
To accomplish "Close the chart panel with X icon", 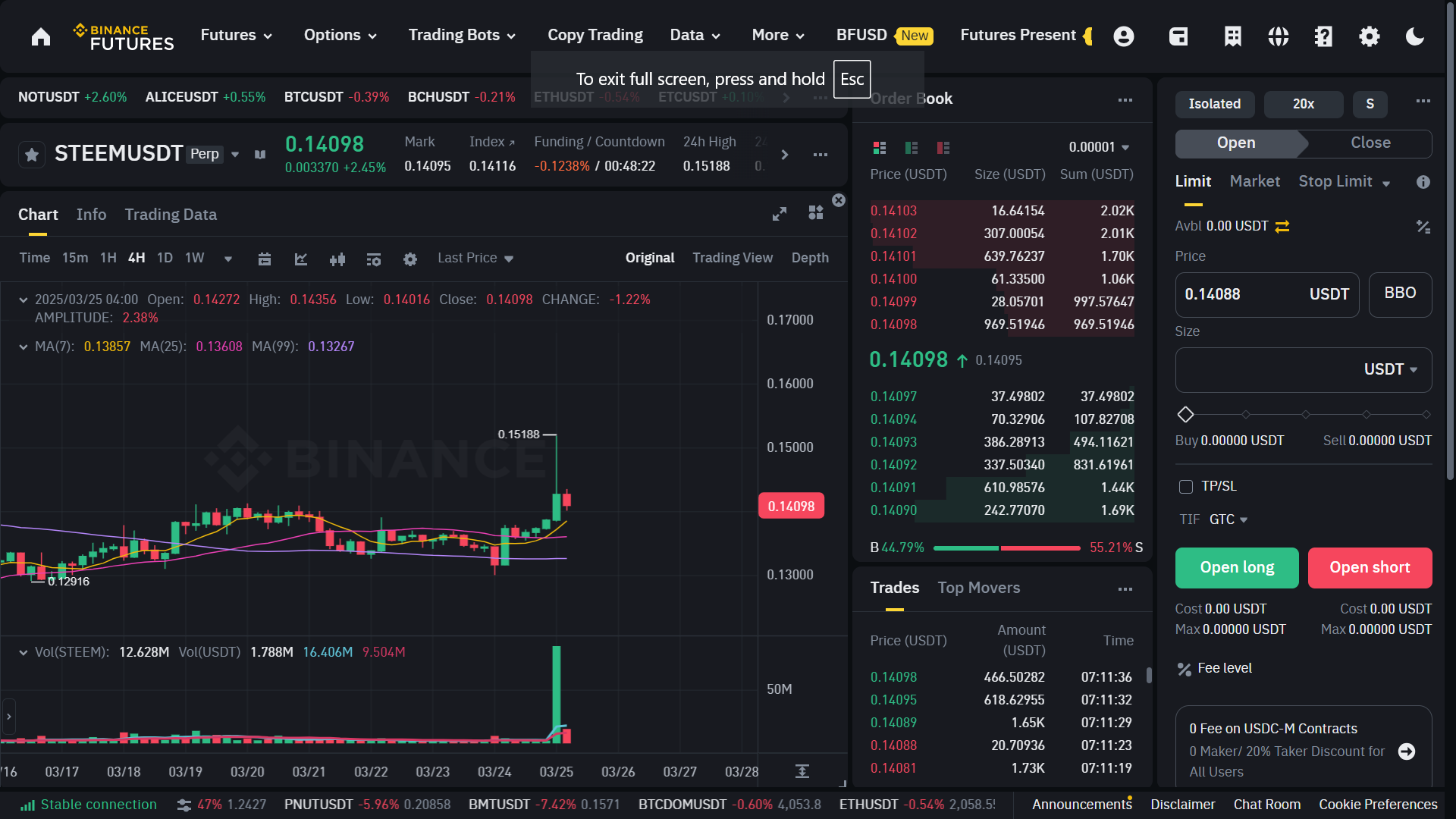I will (839, 200).
